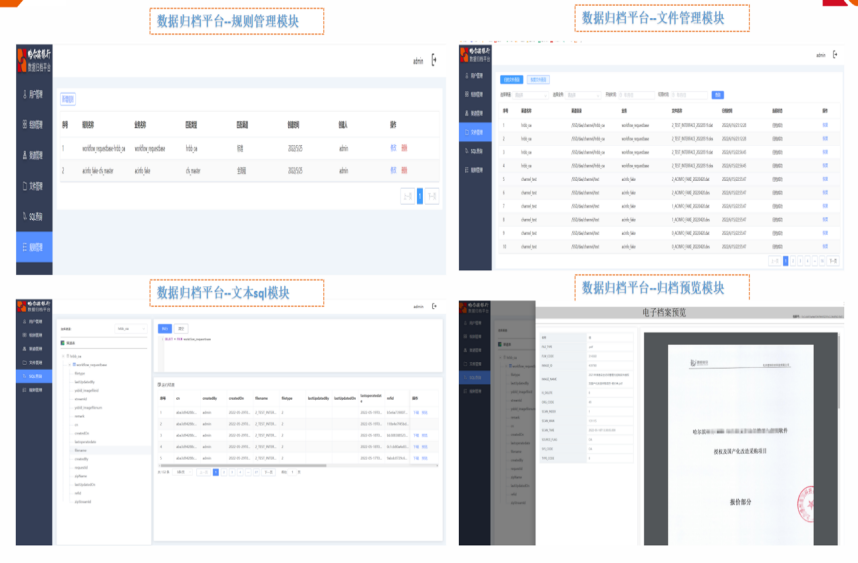
Task: Click 电子档案预览 title bar in preview panel
Action: (x=664, y=312)
